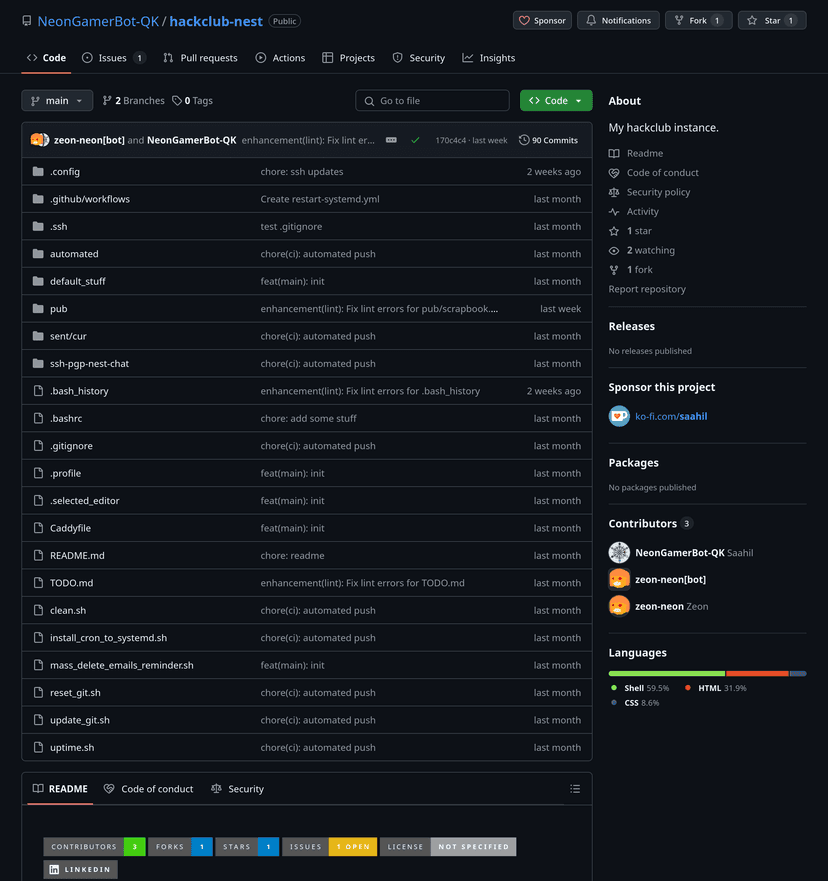View the 2 Branches link
Image resolution: width=828 pixels, height=881 pixels.
click(x=134, y=101)
